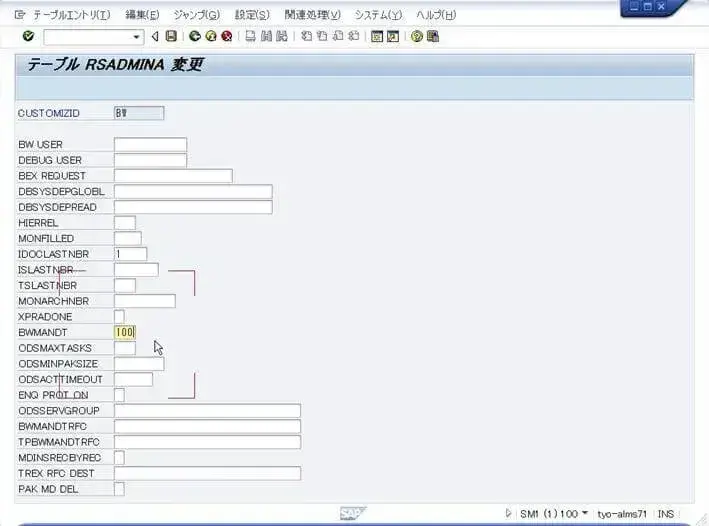Click the yellow Help question mark icon
This screenshot has height=526, width=709.
point(417,36)
